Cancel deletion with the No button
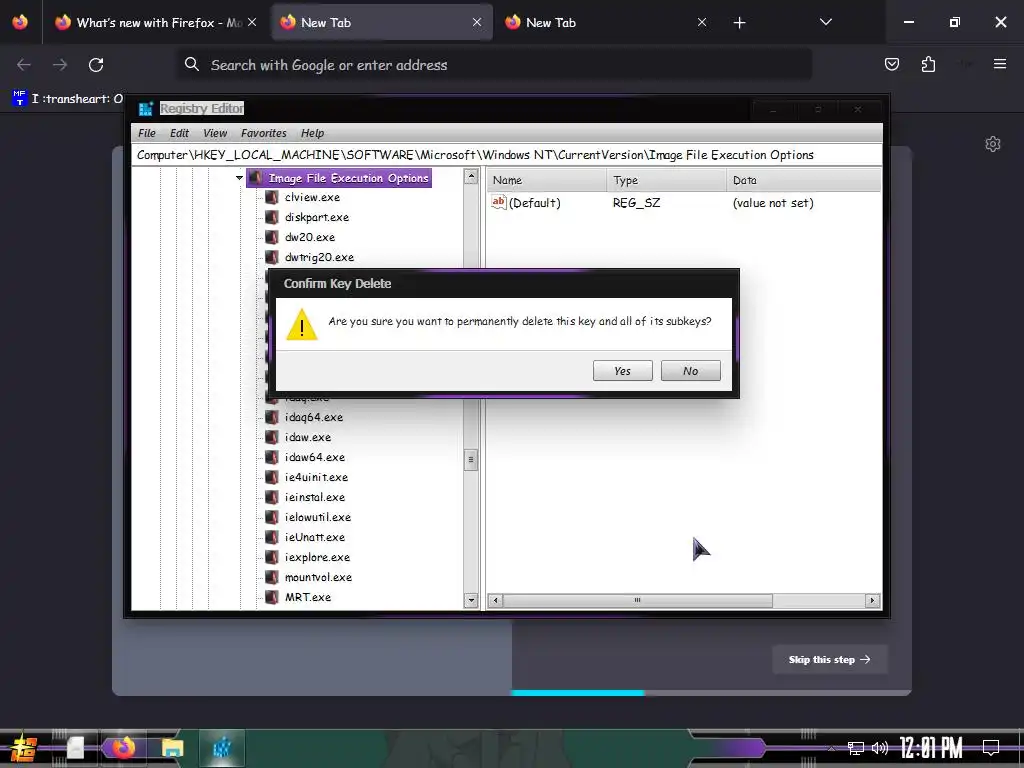1024x768 pixels. 690,371
